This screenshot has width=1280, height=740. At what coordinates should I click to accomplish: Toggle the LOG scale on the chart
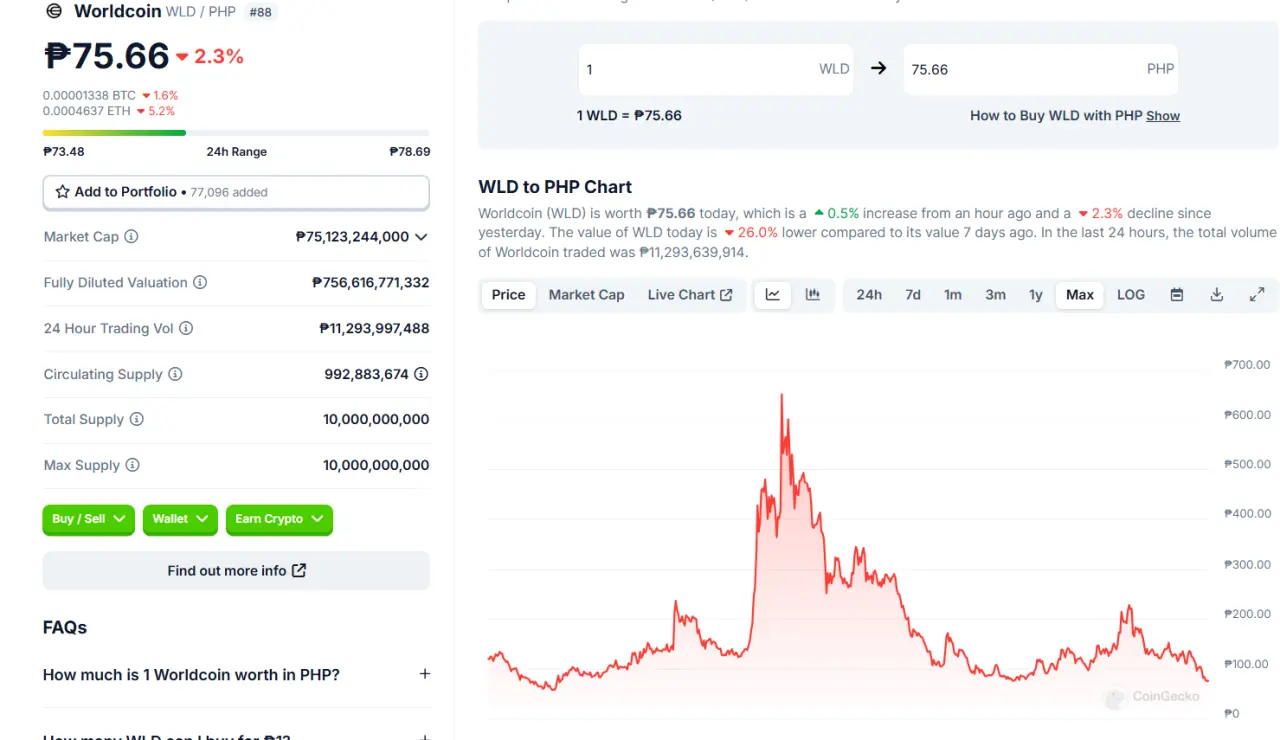(x=1131, y=295)
